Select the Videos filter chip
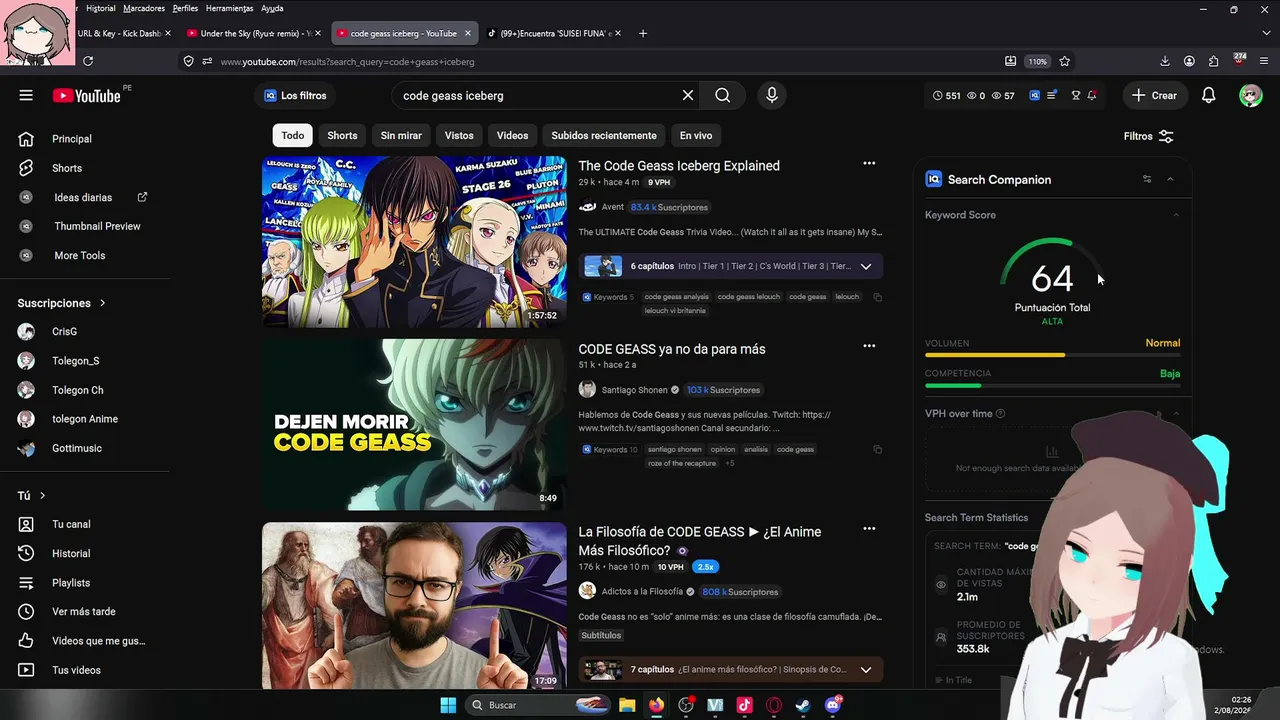 click(x=512, y=136)
